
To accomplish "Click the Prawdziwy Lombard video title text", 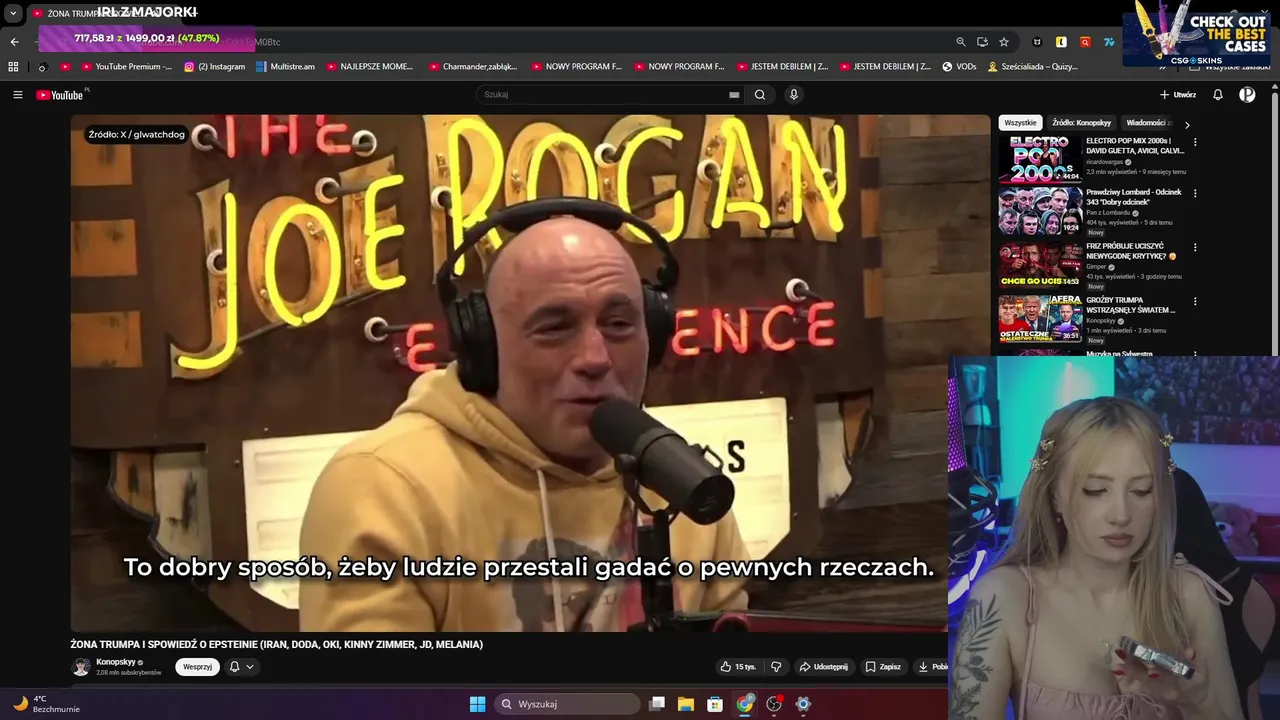I will [x=1134, y=197].
